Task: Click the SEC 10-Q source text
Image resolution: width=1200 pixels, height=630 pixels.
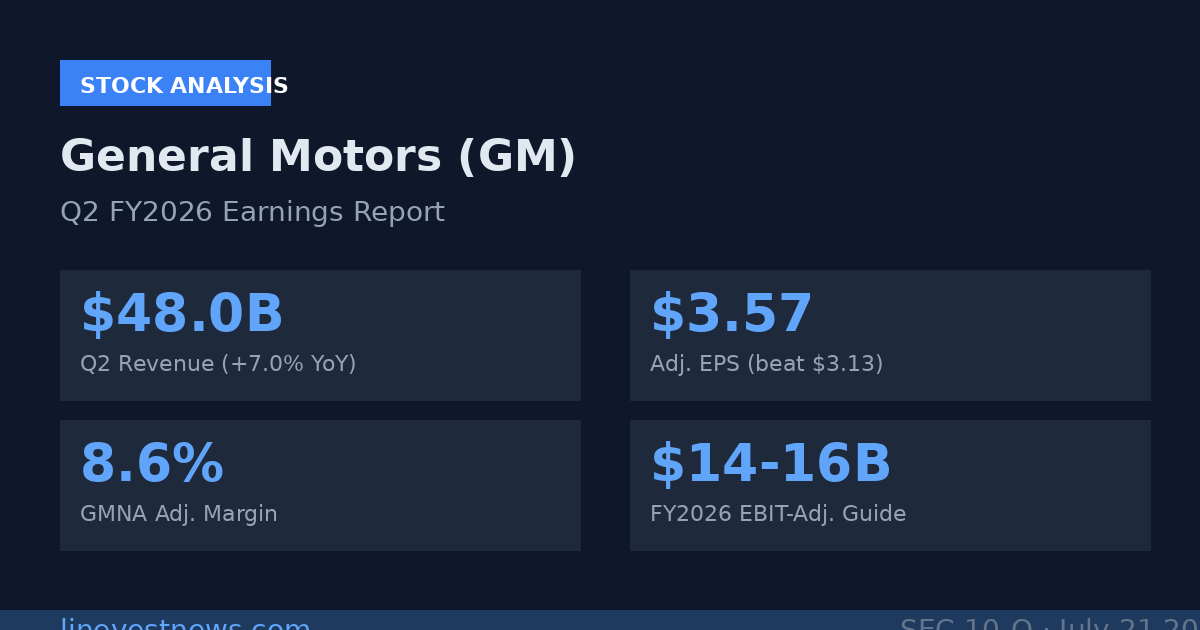Action: point(966,623)
